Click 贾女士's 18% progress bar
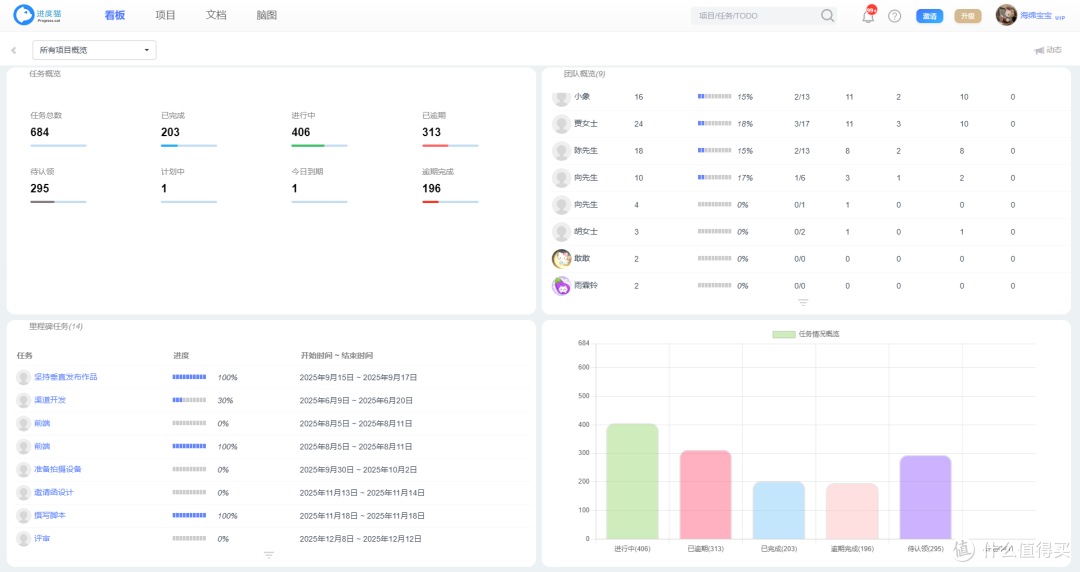The width and height of the screenshot is (1080, 572). pos(714,124)
